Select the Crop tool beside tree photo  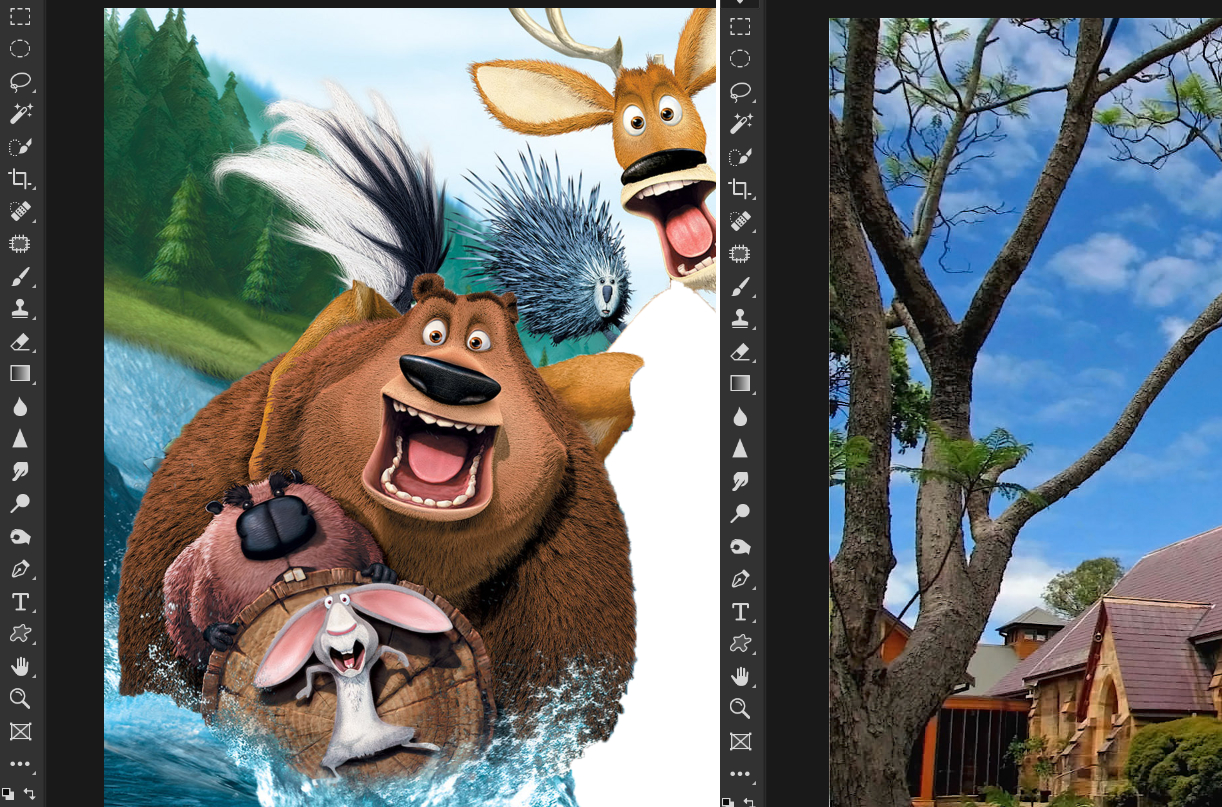point(740,189)
